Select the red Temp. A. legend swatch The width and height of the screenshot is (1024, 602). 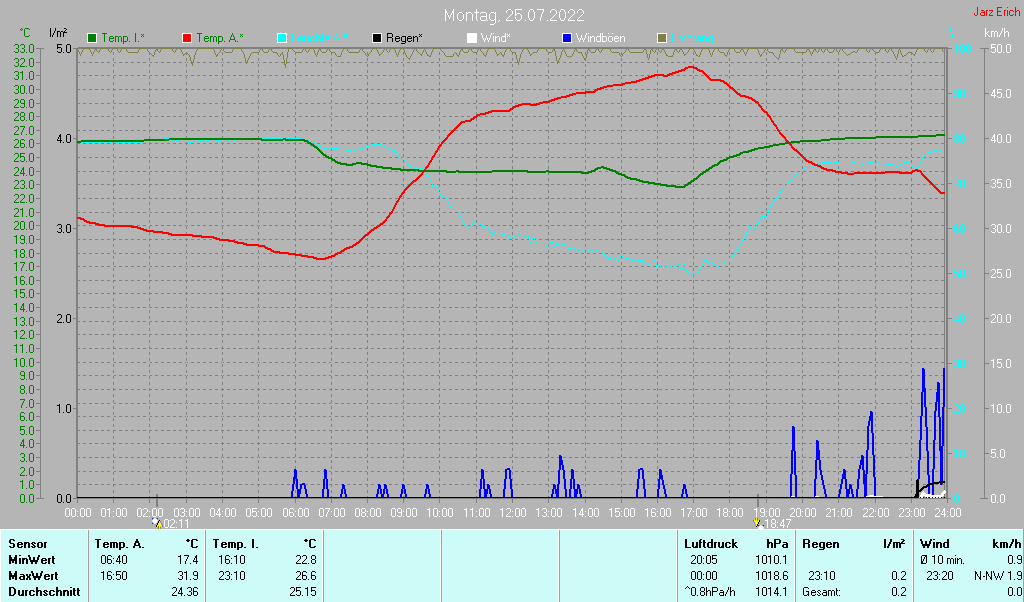tap(187, 39)
